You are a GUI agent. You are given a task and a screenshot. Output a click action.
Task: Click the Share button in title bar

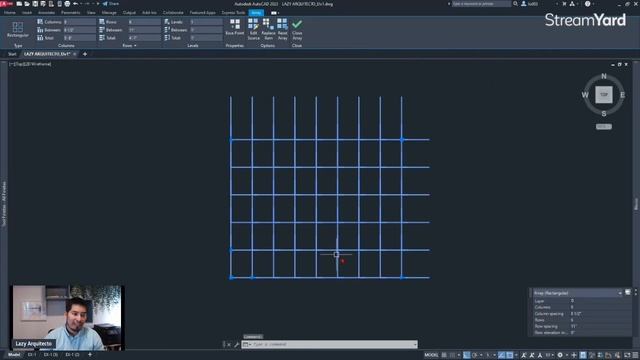coord(111,4)
